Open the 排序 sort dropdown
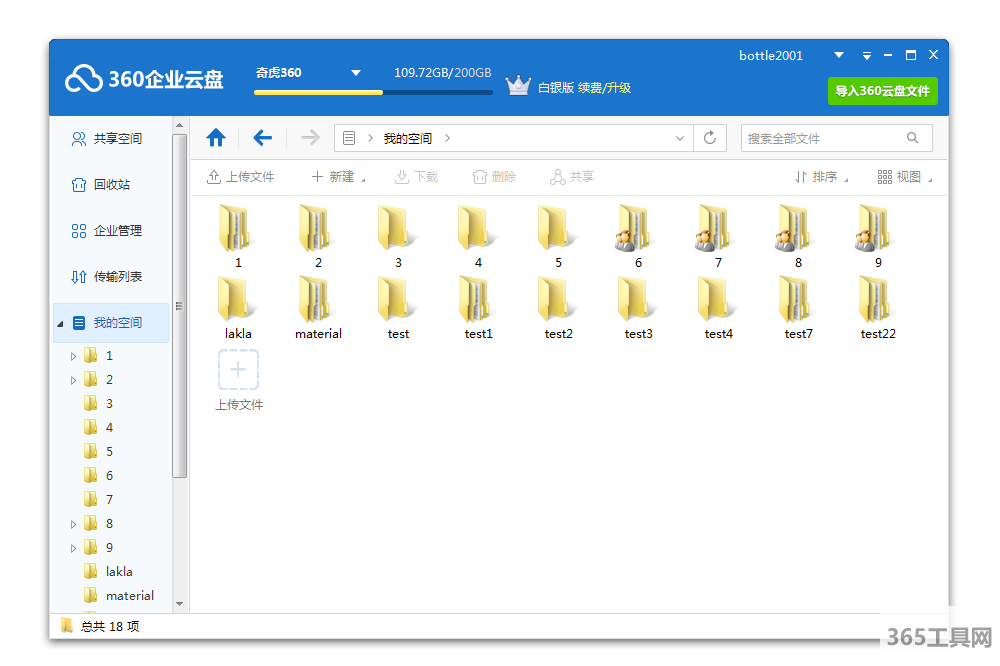 tap(822, 177)
